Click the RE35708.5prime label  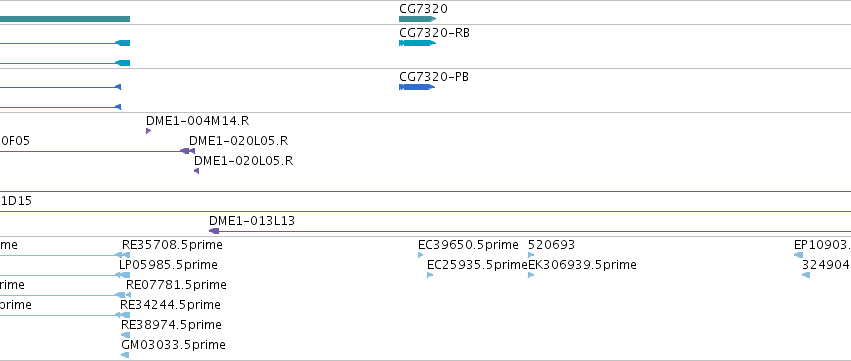pyautogui.click(x=172, y=245)
